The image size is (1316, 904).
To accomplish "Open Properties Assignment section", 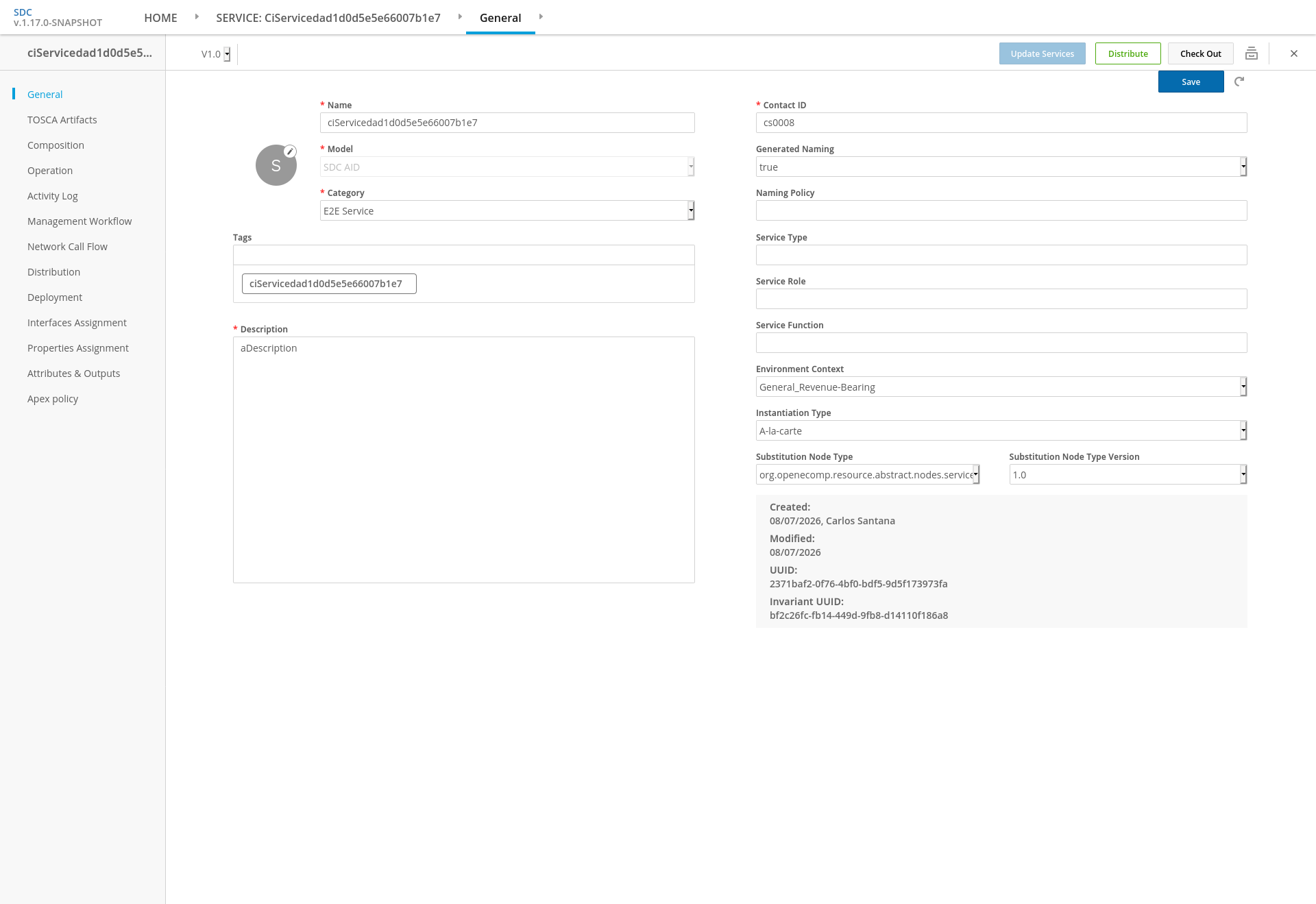I will click(78, 348).
